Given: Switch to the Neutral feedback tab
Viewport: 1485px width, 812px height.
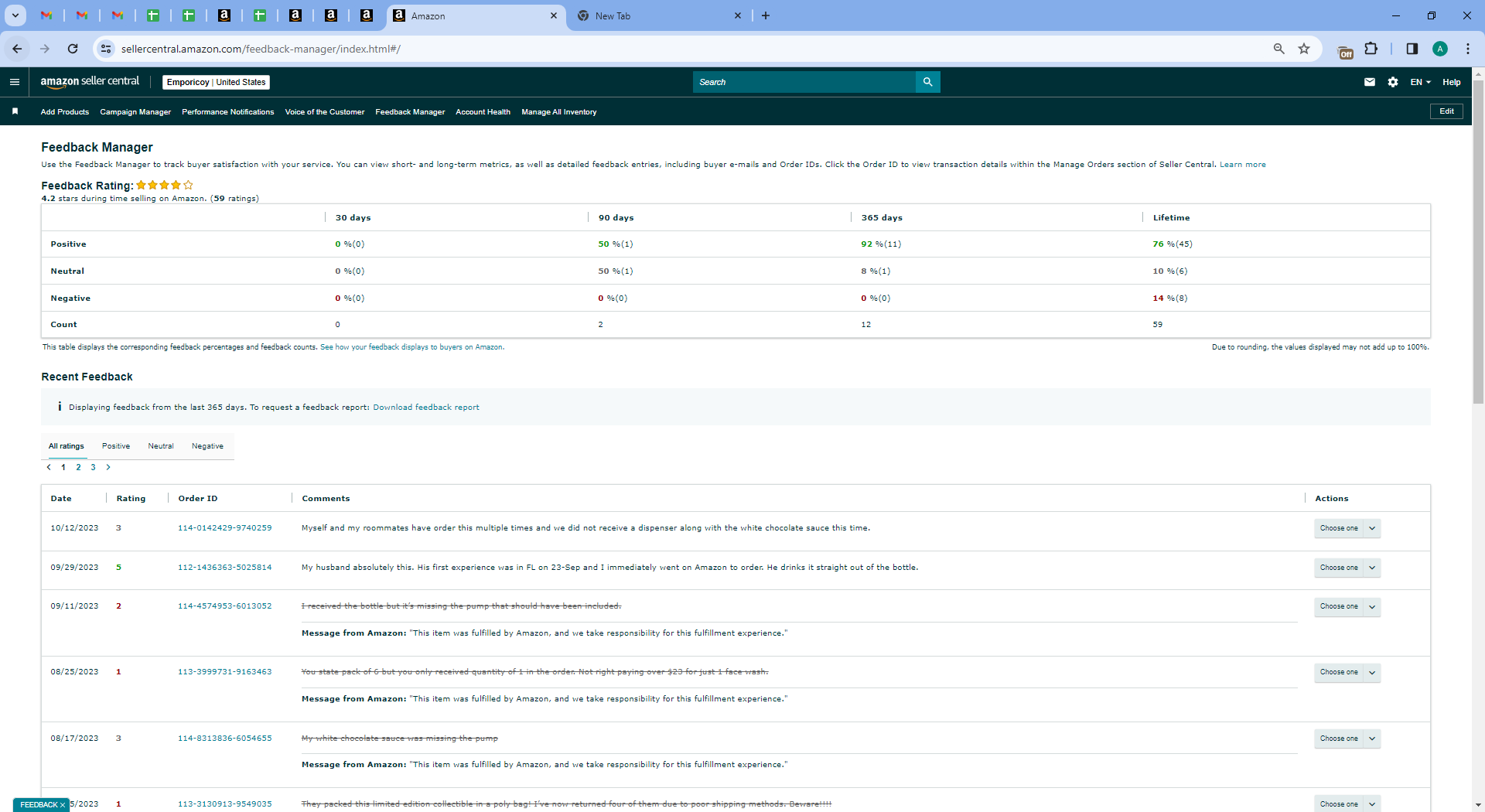Looking at the screenshot, I should click(x=161, y=446).
